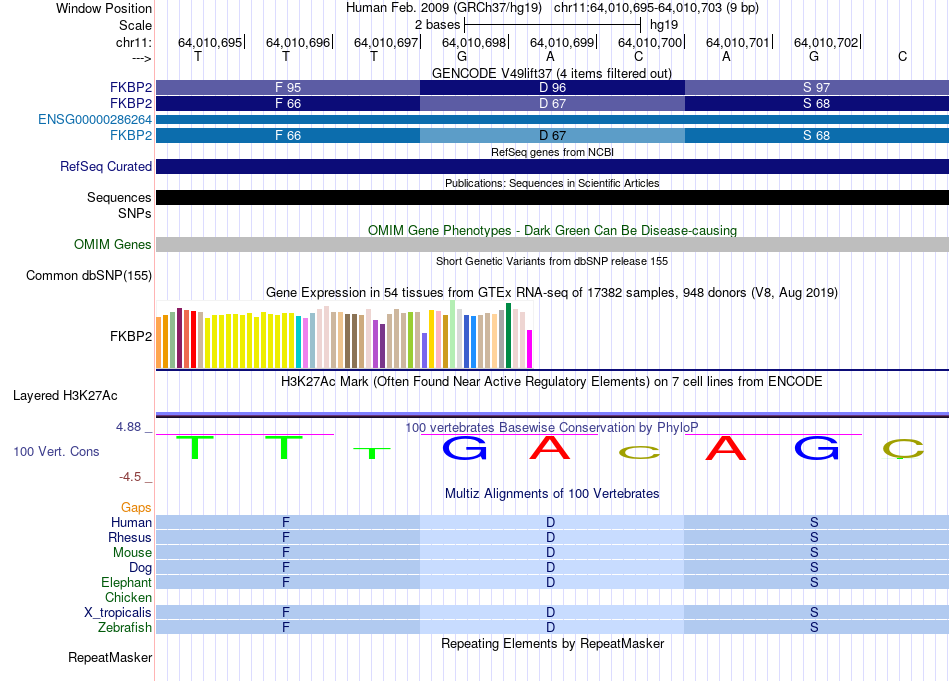950x681 pixels.
Task: Click the red A logo letter under 64,010,699
Action: click(x=550, y=448)
